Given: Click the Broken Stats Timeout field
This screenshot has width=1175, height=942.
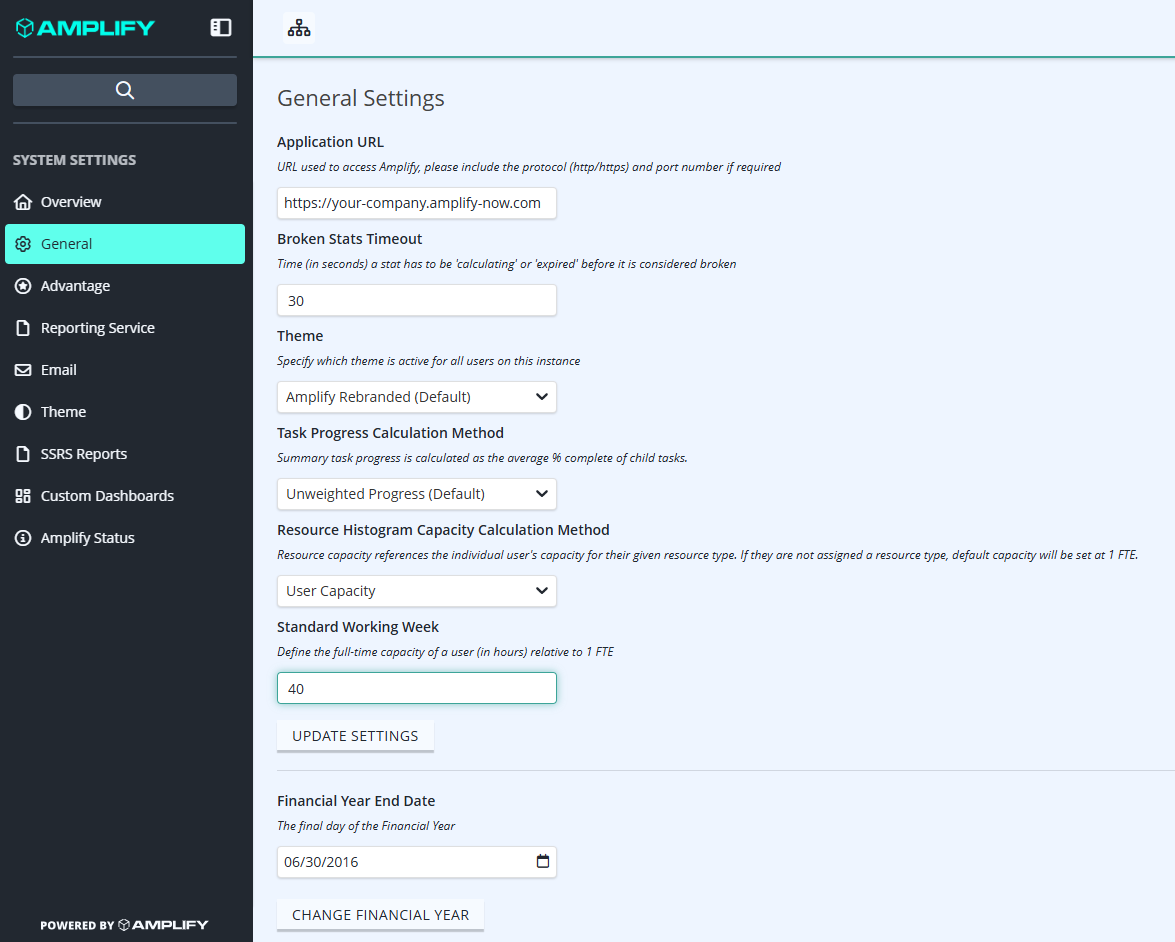Looking at the screenshot, I should [417, 301].
